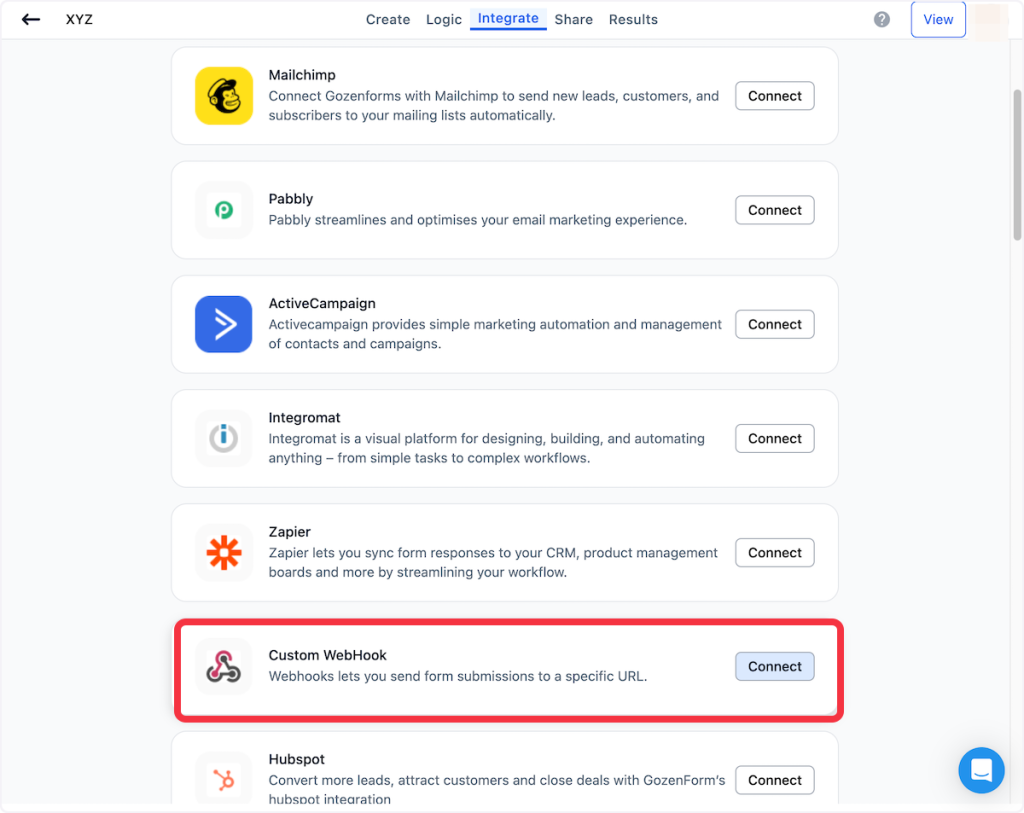This screenshot has width=1024, height=813.
Task: Click the Custom WebHook logo icon
Action: click(x=224, y=666)
